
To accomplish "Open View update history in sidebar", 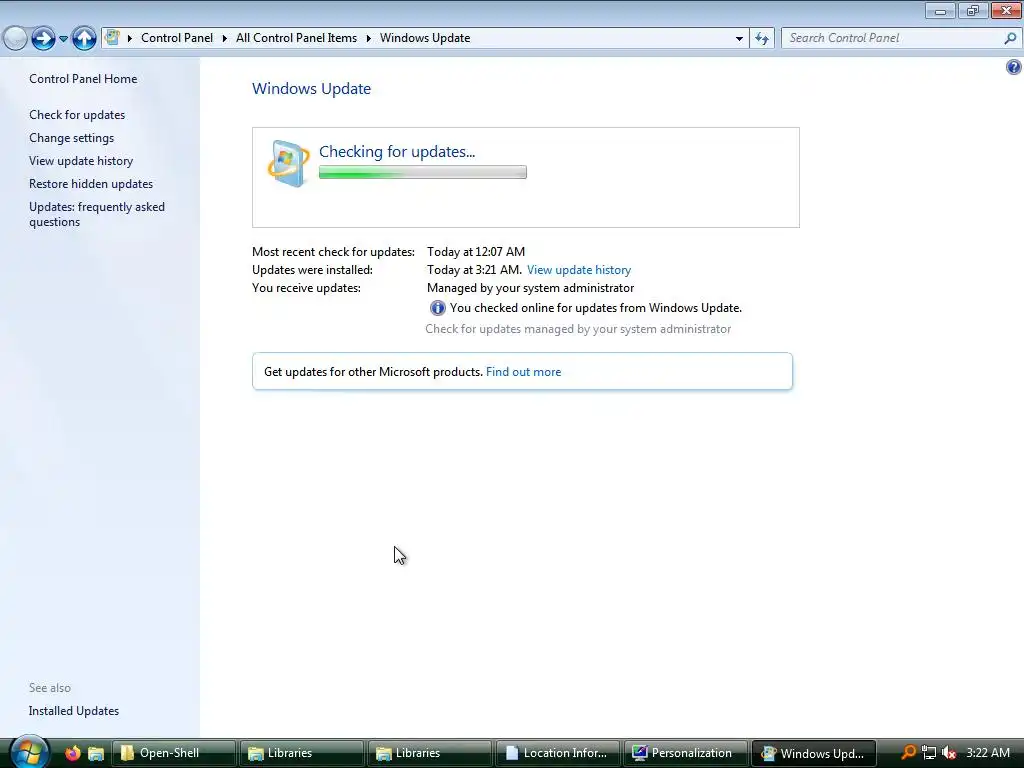I will (81, 161).
